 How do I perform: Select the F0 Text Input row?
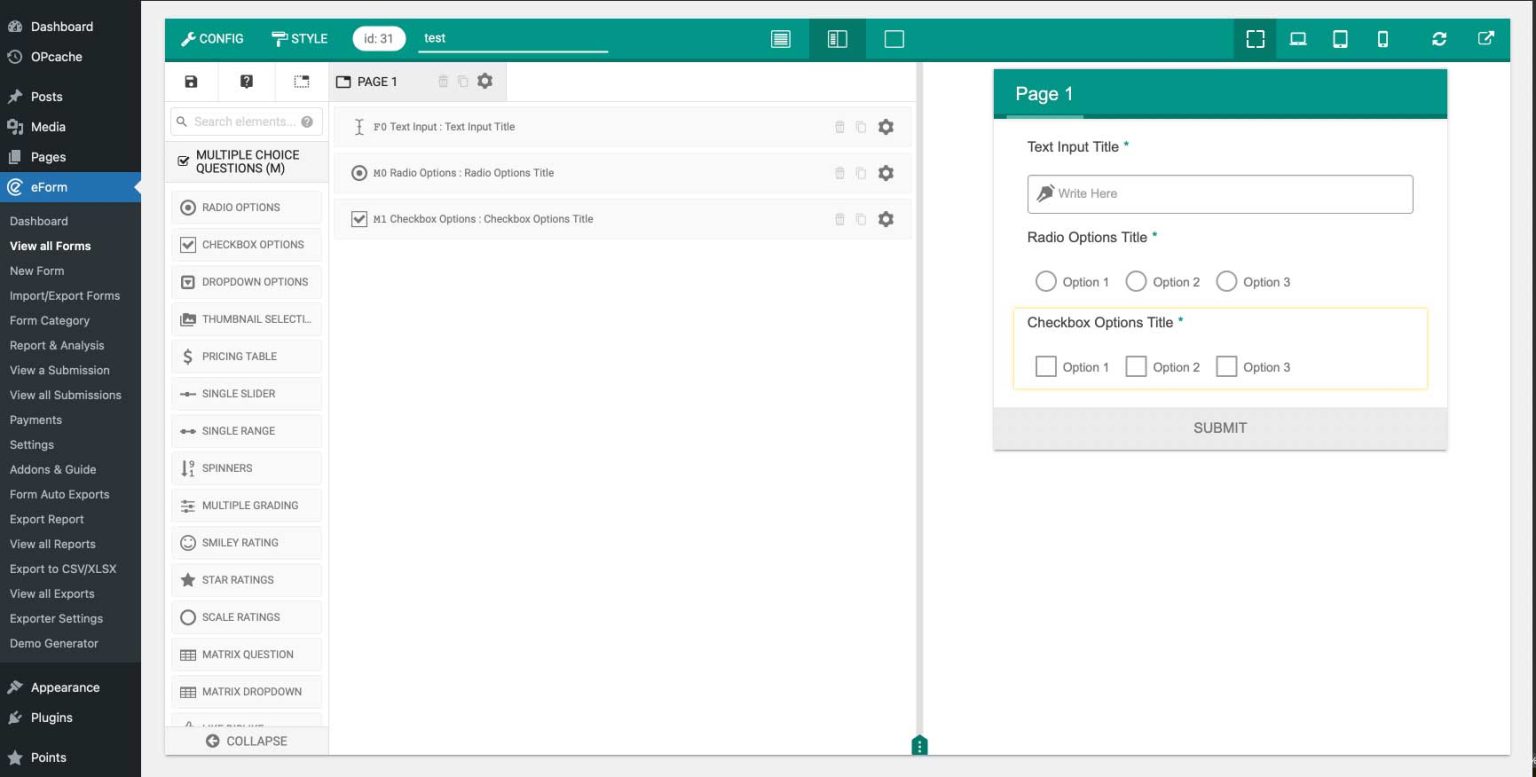[x=622, y=127]
